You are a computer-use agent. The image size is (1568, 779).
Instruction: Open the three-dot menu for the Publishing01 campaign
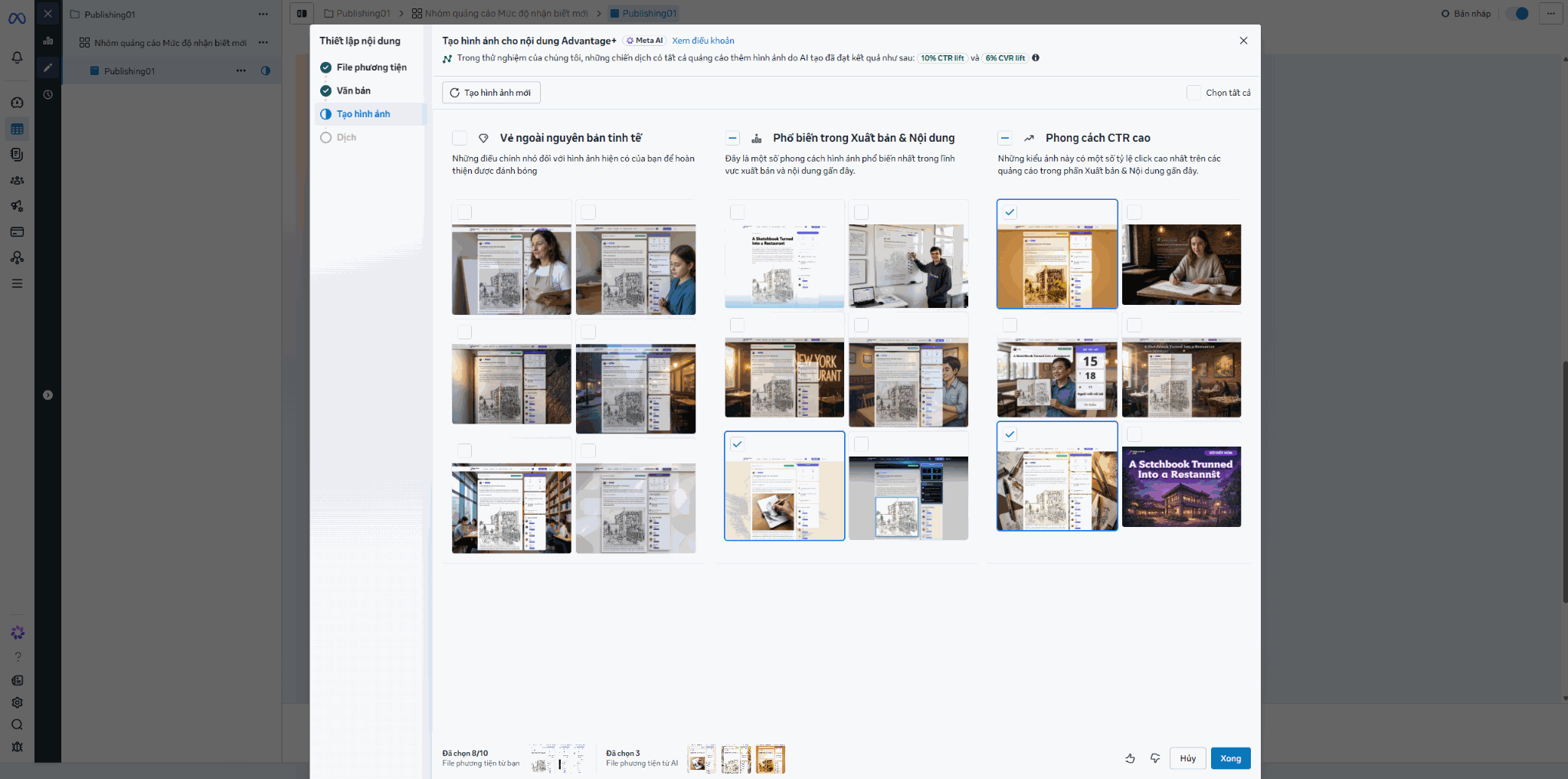(264, 14)
